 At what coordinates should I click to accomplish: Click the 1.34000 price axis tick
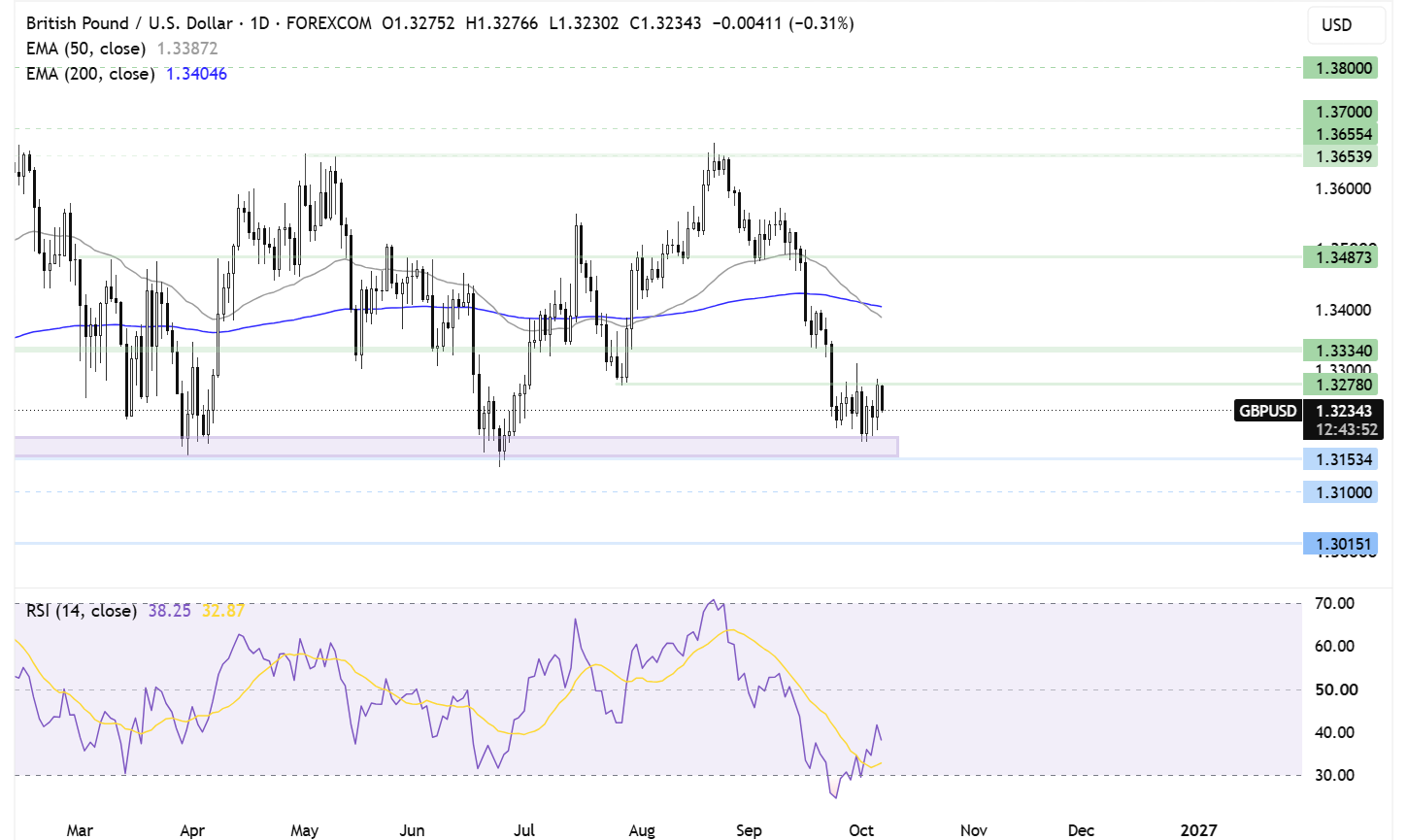pos(1344,310)
